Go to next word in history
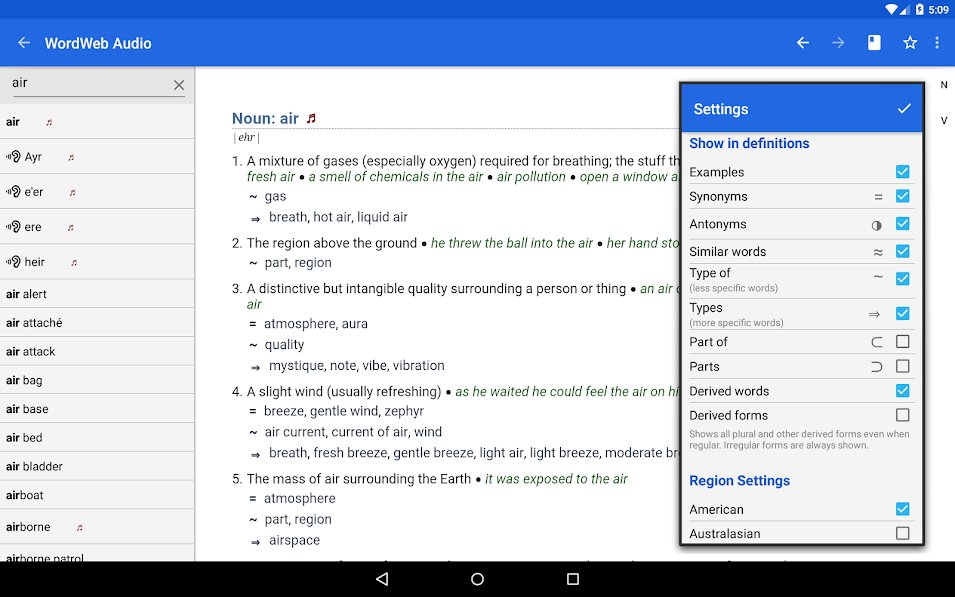 tap(839, 43)
